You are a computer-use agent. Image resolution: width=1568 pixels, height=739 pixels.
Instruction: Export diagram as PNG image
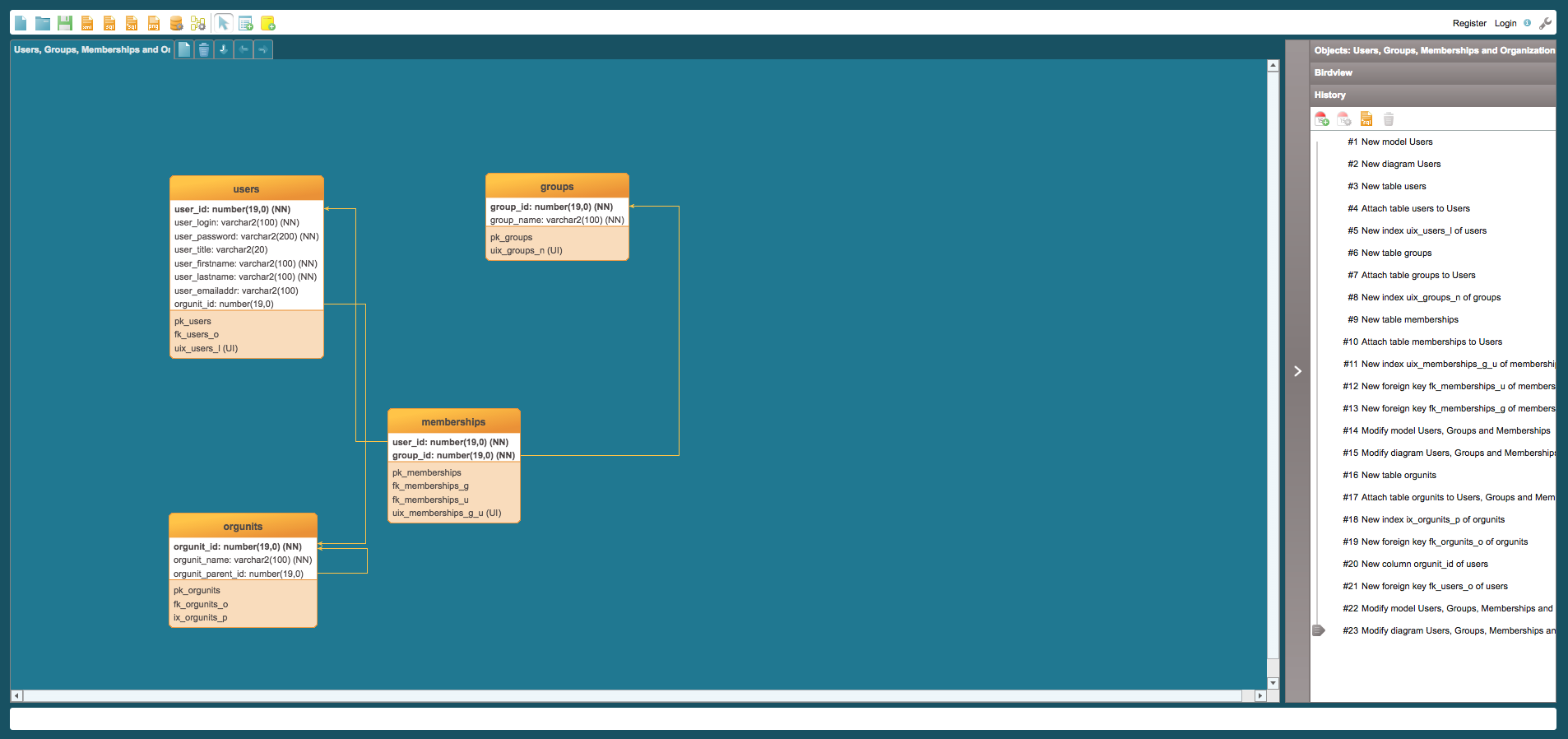point(154,23)
